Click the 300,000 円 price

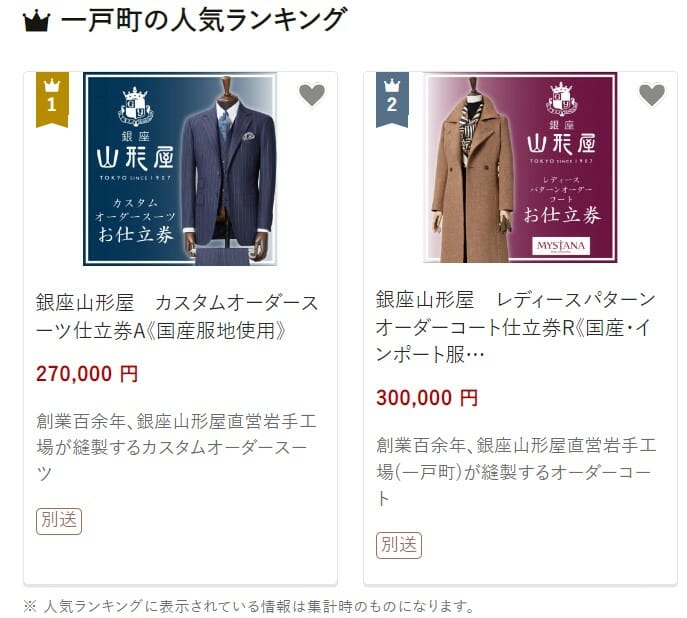427,398
